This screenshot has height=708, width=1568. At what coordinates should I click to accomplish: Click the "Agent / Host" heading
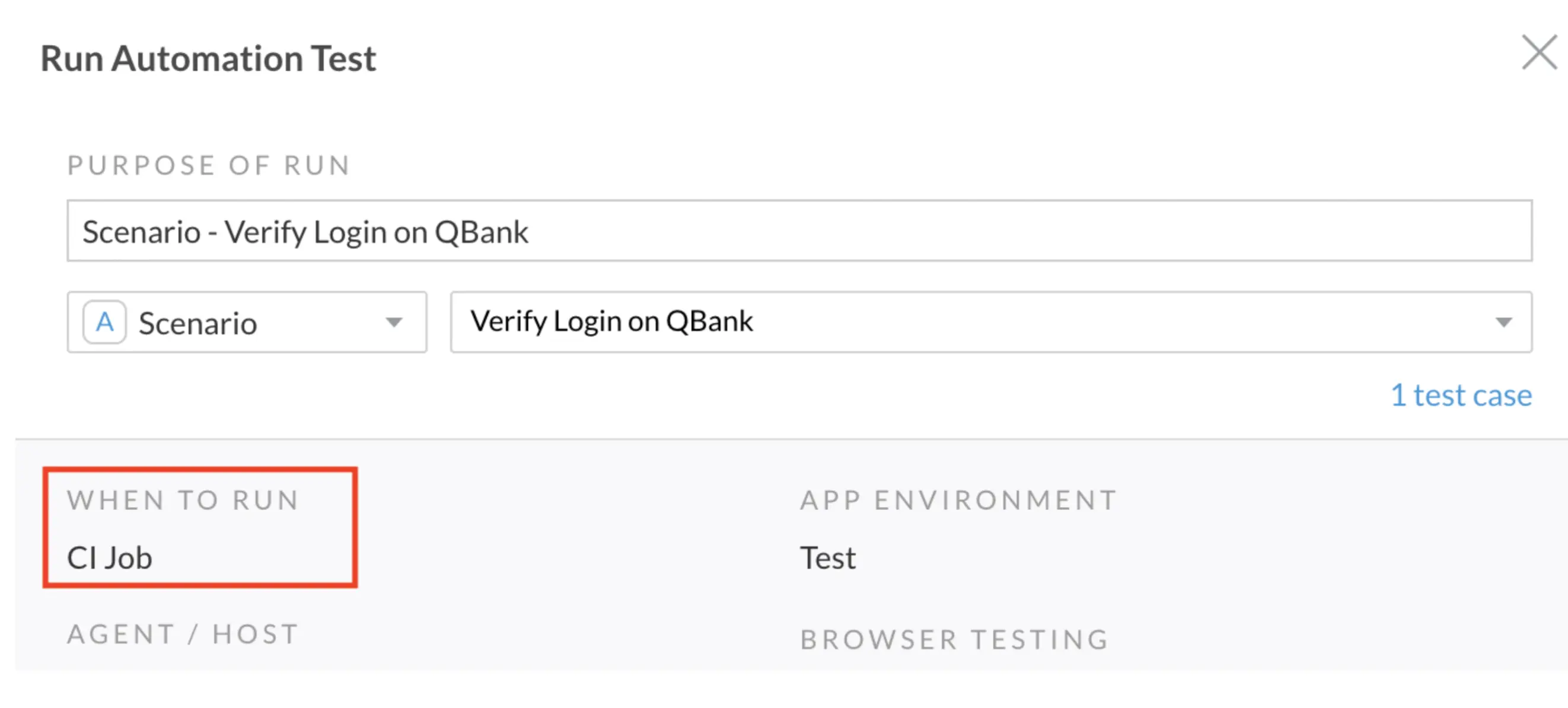click(x=183, y=634)
